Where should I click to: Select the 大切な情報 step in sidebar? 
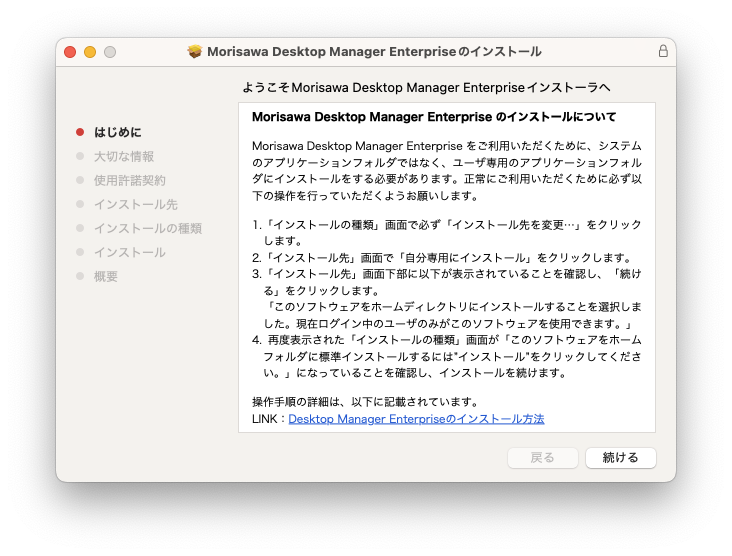124,156
